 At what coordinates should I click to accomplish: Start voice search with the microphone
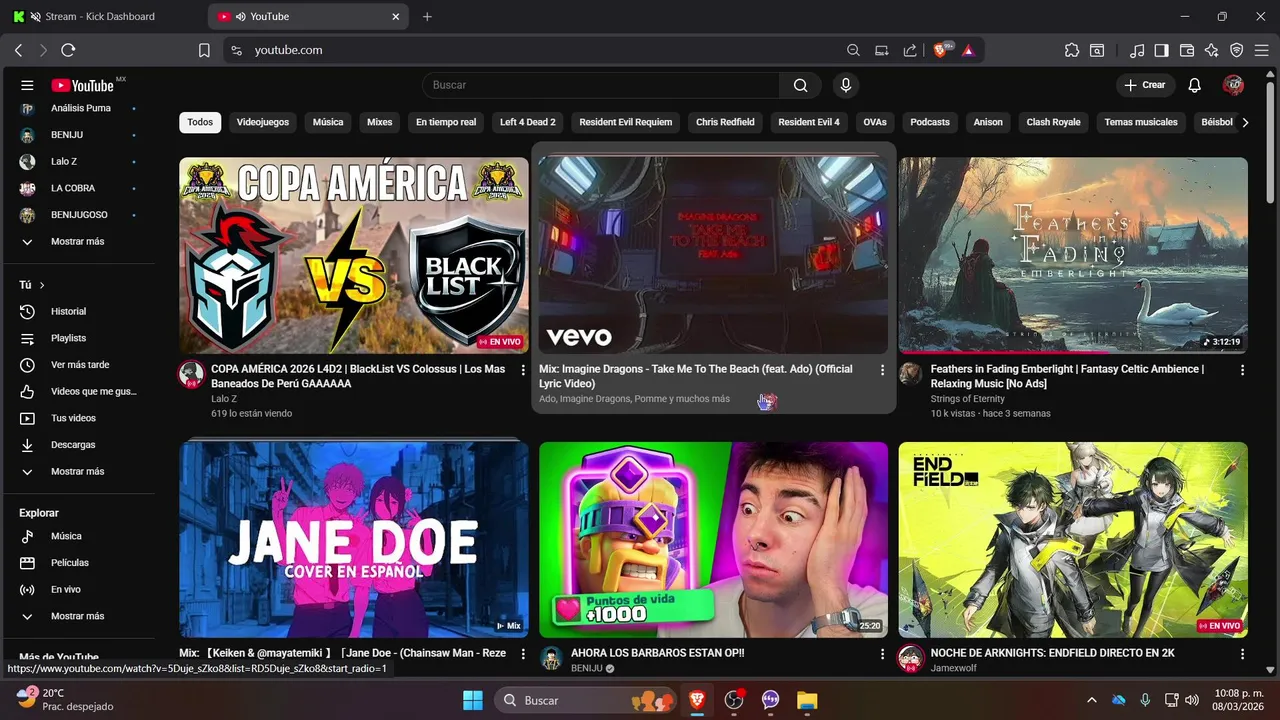845,86
